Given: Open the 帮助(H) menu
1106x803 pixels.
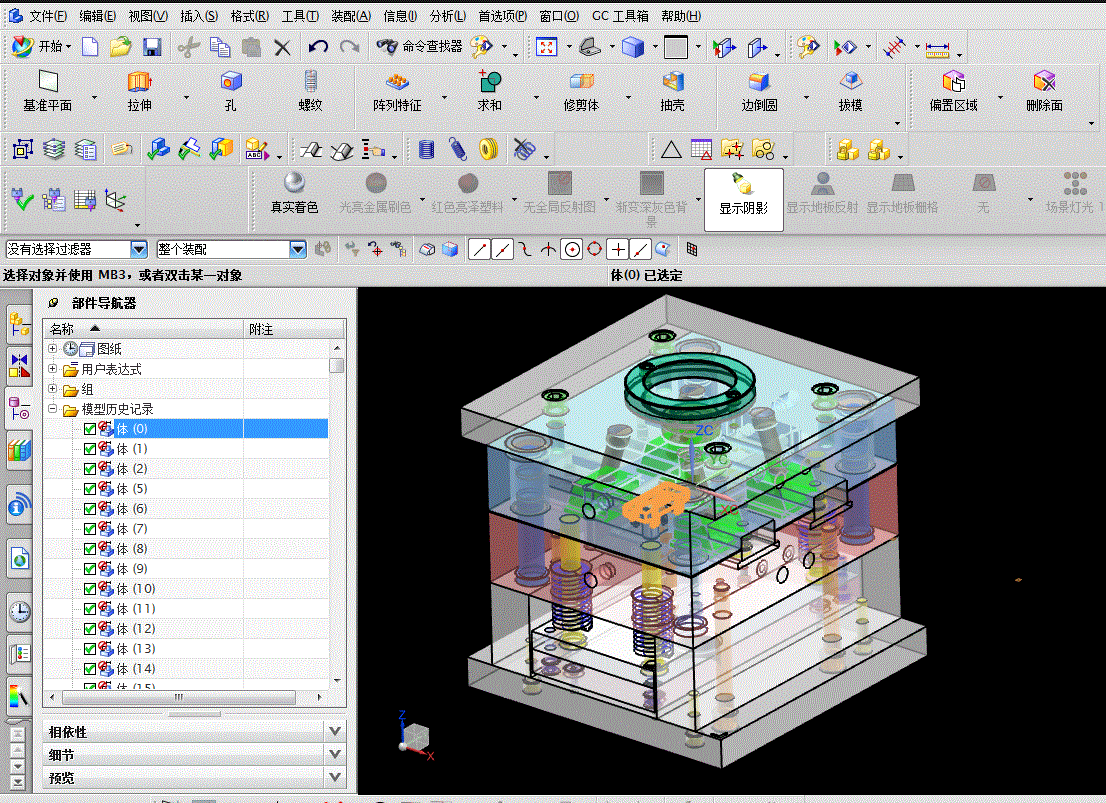Looking at the screenshot, I should click(681, 16).
